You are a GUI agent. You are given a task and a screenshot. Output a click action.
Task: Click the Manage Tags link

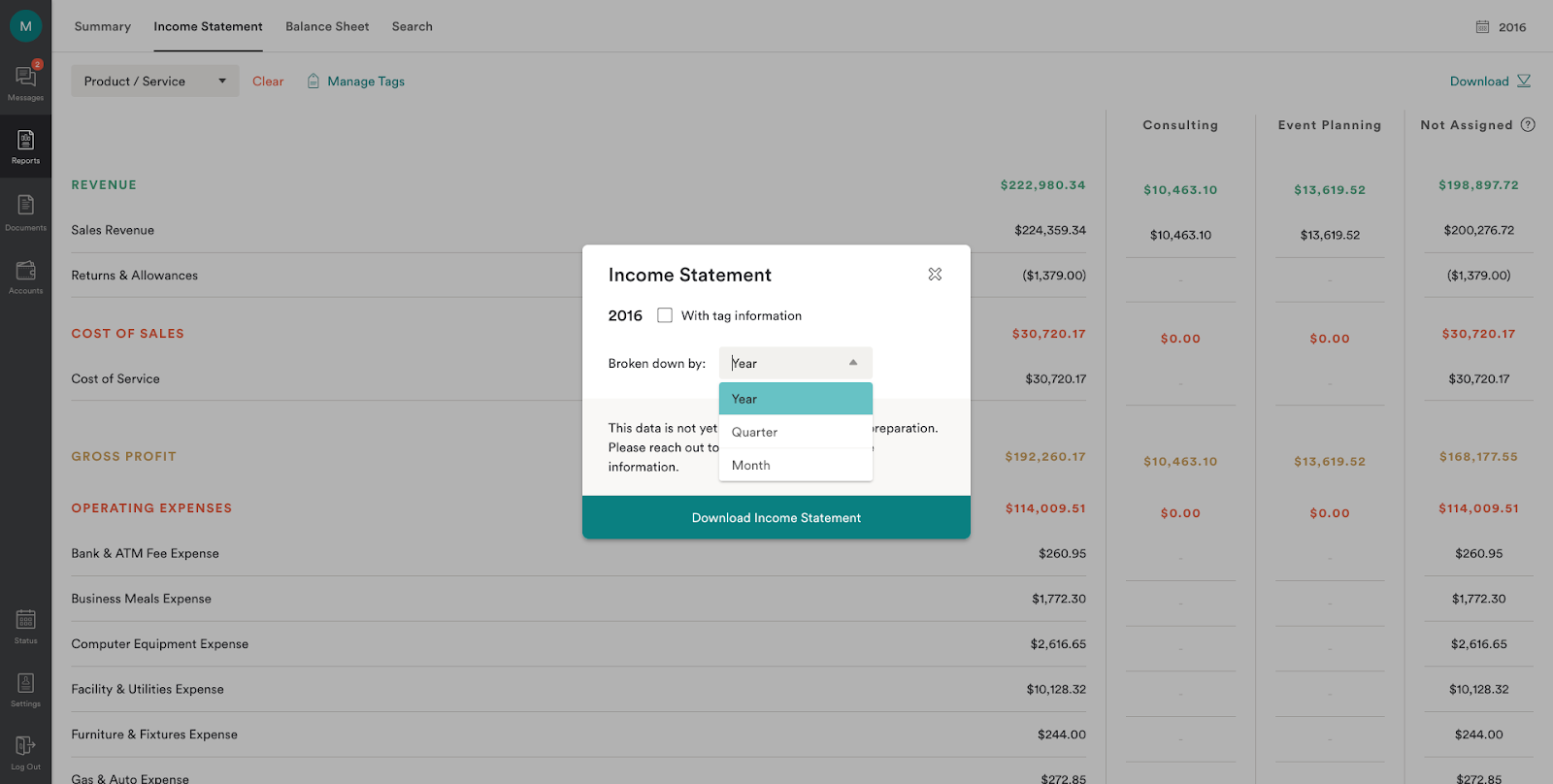tap(365, 82)
